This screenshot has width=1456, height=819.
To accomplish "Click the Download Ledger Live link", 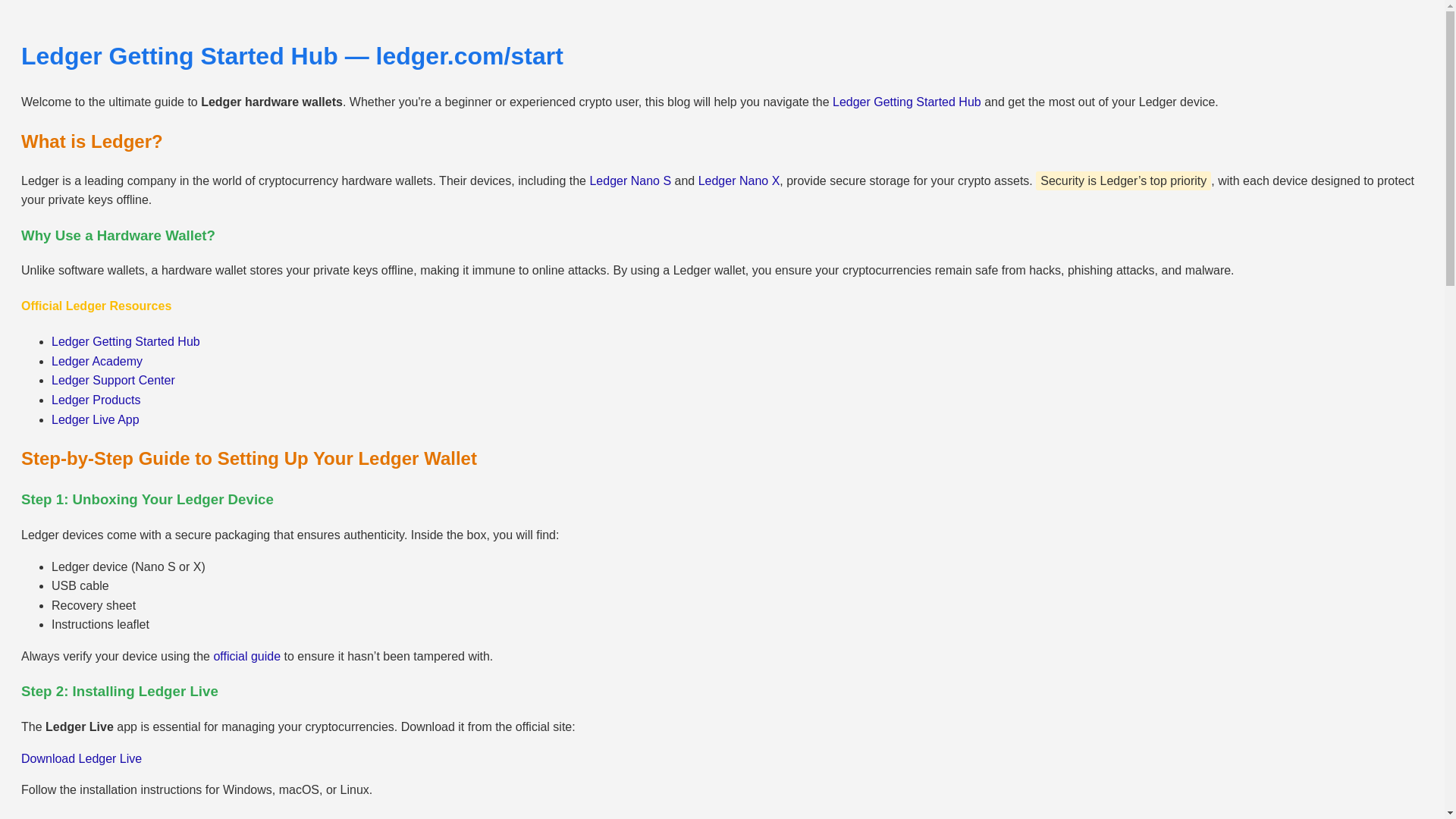I will (x=81, y=758).
